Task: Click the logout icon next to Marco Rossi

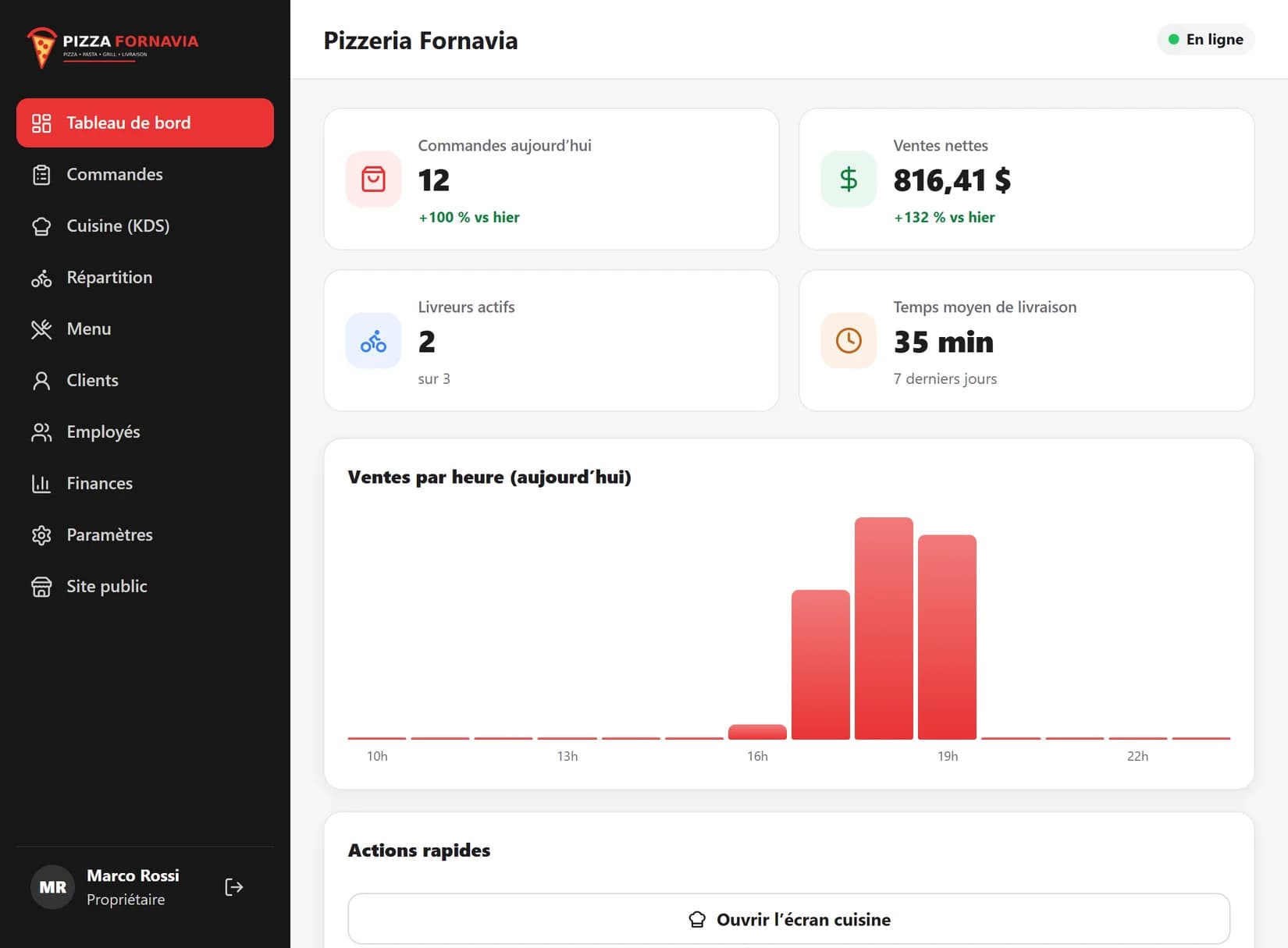Action: tap(234, 887)
